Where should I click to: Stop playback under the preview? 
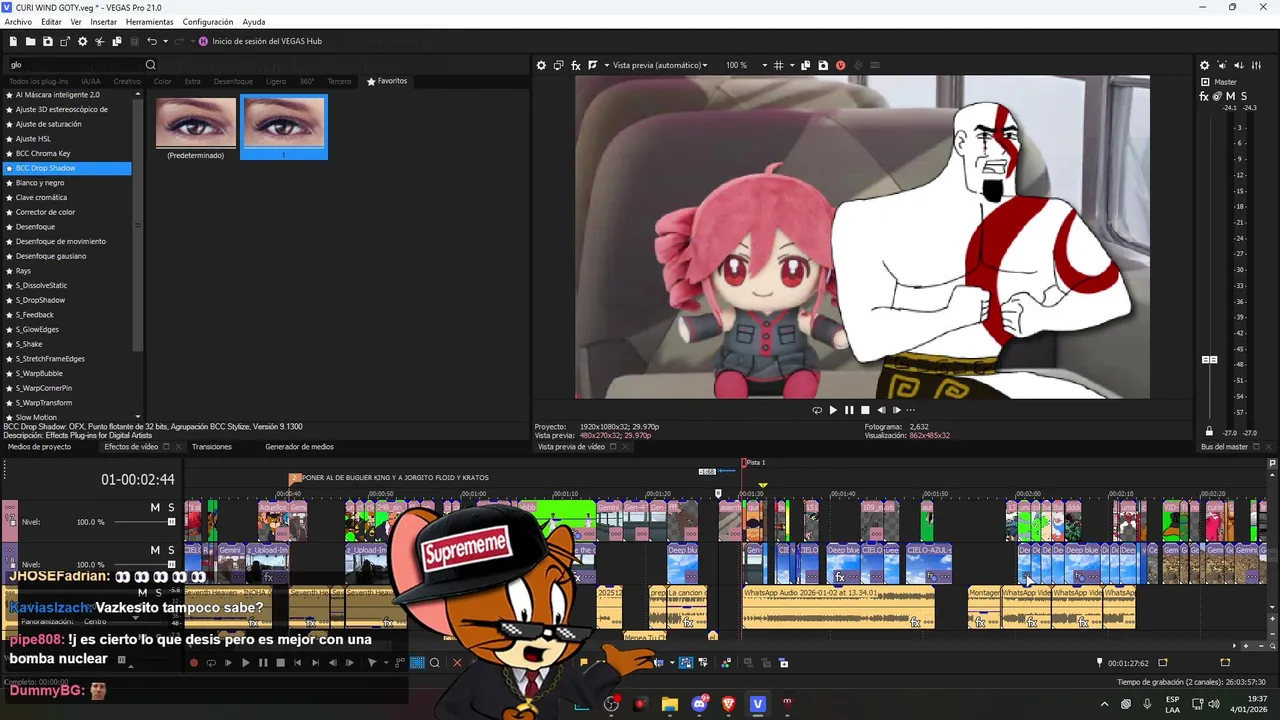coord(865,410)
